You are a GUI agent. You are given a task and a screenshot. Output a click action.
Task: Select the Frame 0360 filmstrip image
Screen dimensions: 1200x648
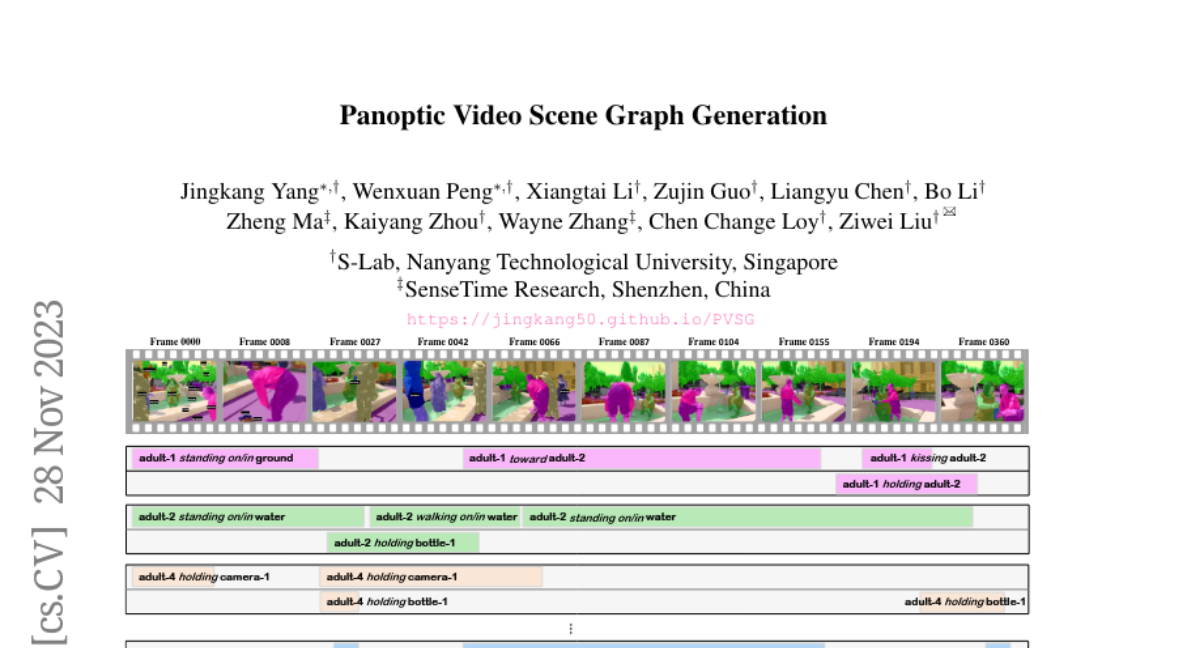[x=983, y=391]
